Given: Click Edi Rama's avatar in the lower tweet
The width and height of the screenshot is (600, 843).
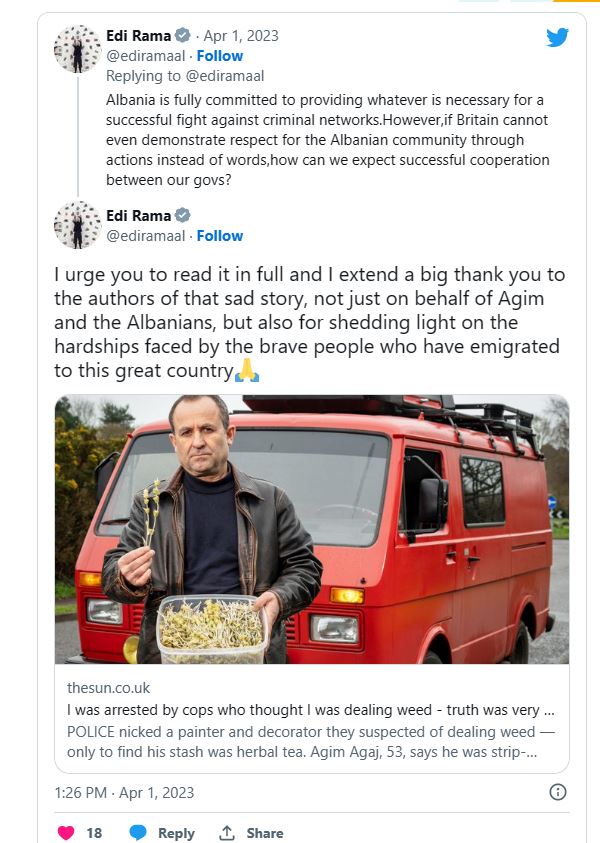Looking at the screenshot, I should point(77,225).
